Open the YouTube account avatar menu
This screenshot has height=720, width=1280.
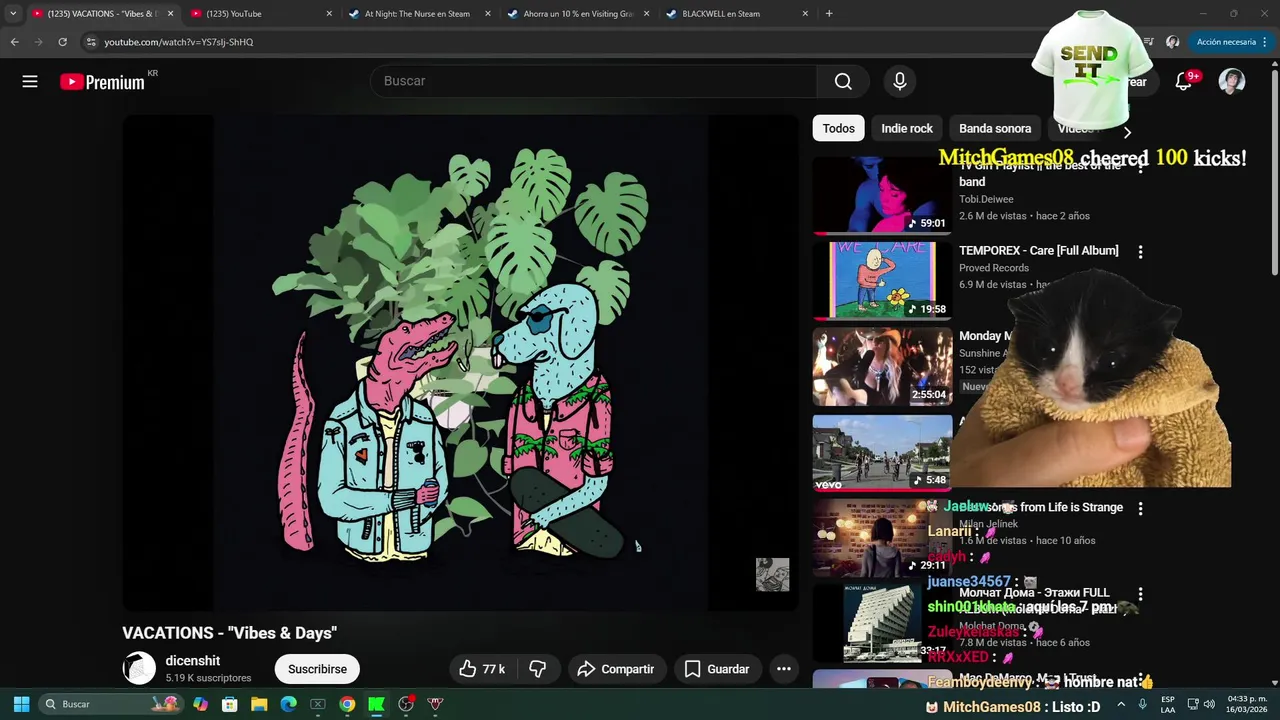click(1232, 82)
